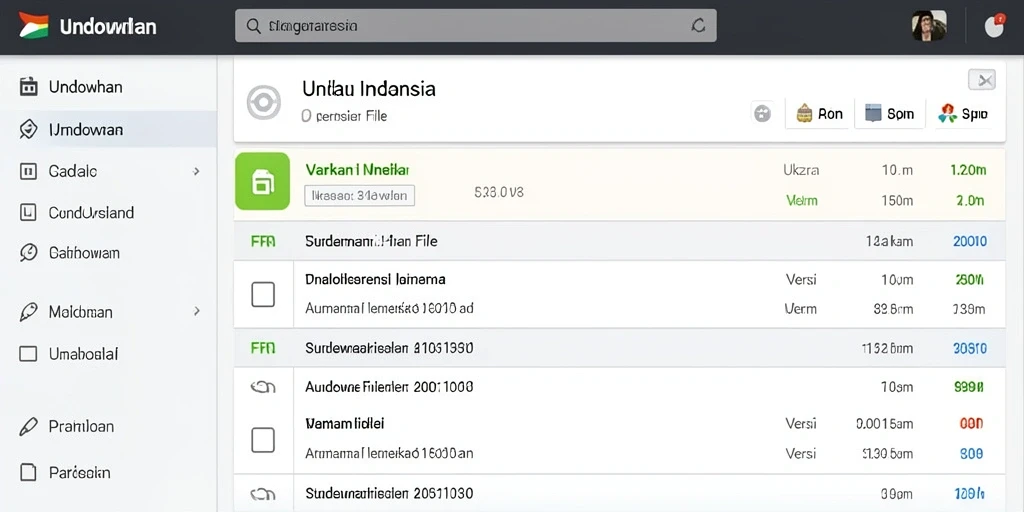Image resolution: width=1024 pixels, height=512 pixels.
Task: Click the refresh icon inside the search bar
Action: (x=698, y=26)
